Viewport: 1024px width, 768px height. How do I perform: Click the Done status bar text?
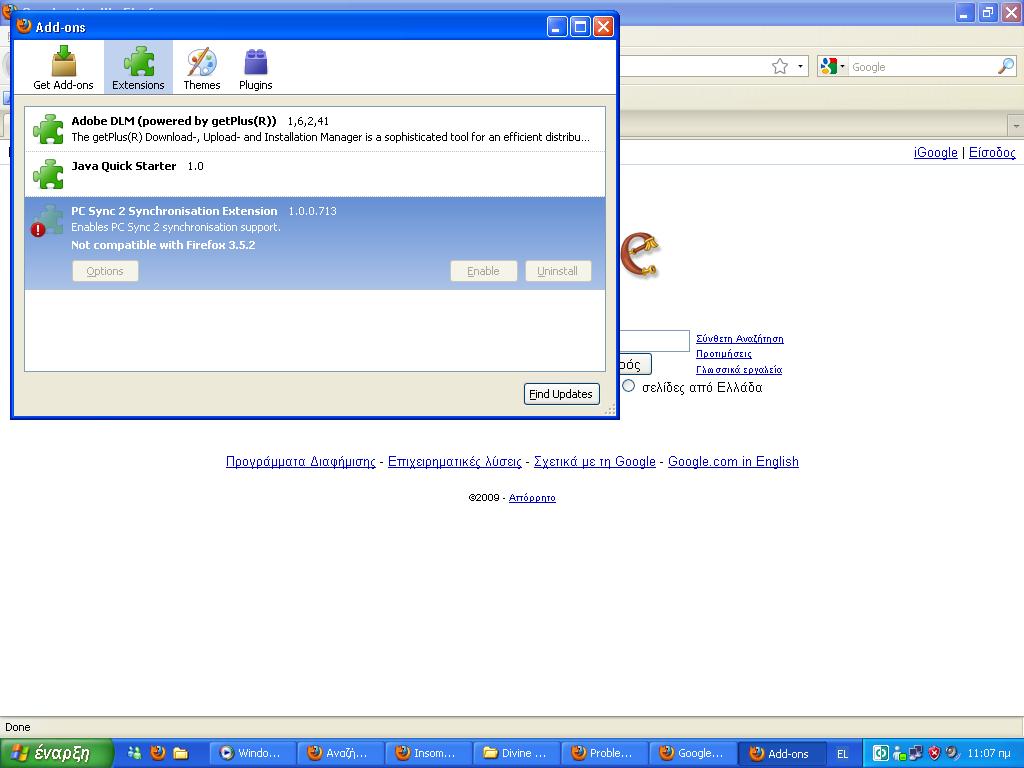[x=18, y=727]
